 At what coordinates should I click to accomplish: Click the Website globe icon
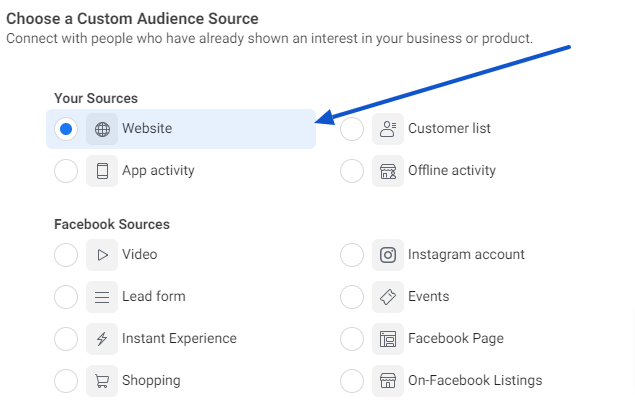pyautogui.click(x=102, y=129)
